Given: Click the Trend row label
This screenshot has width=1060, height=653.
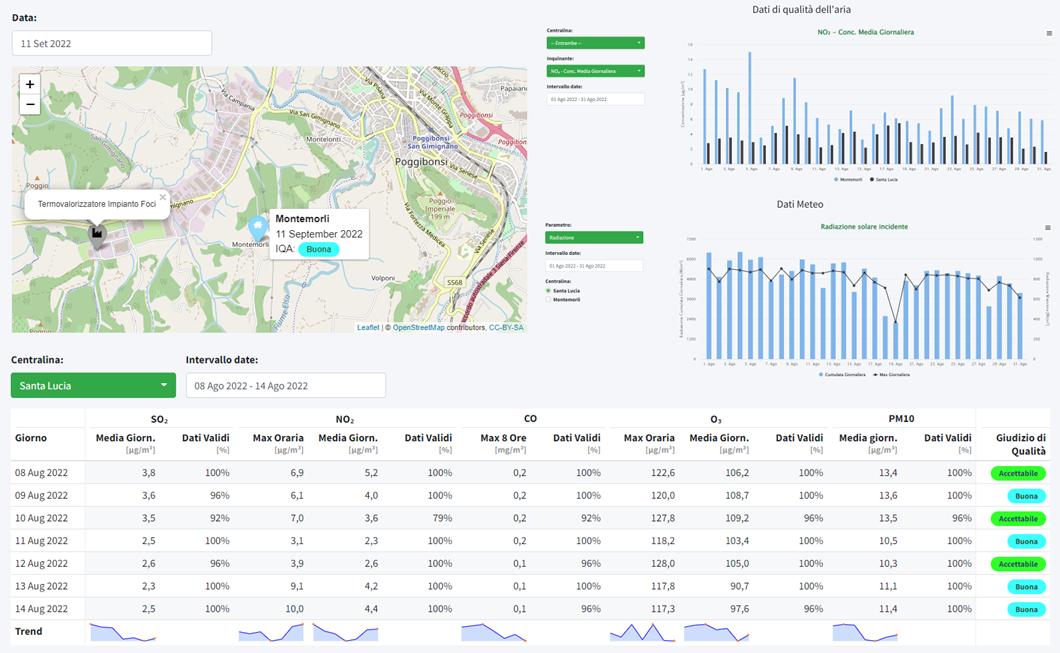Looking at the screenshot, I should 28,631.
